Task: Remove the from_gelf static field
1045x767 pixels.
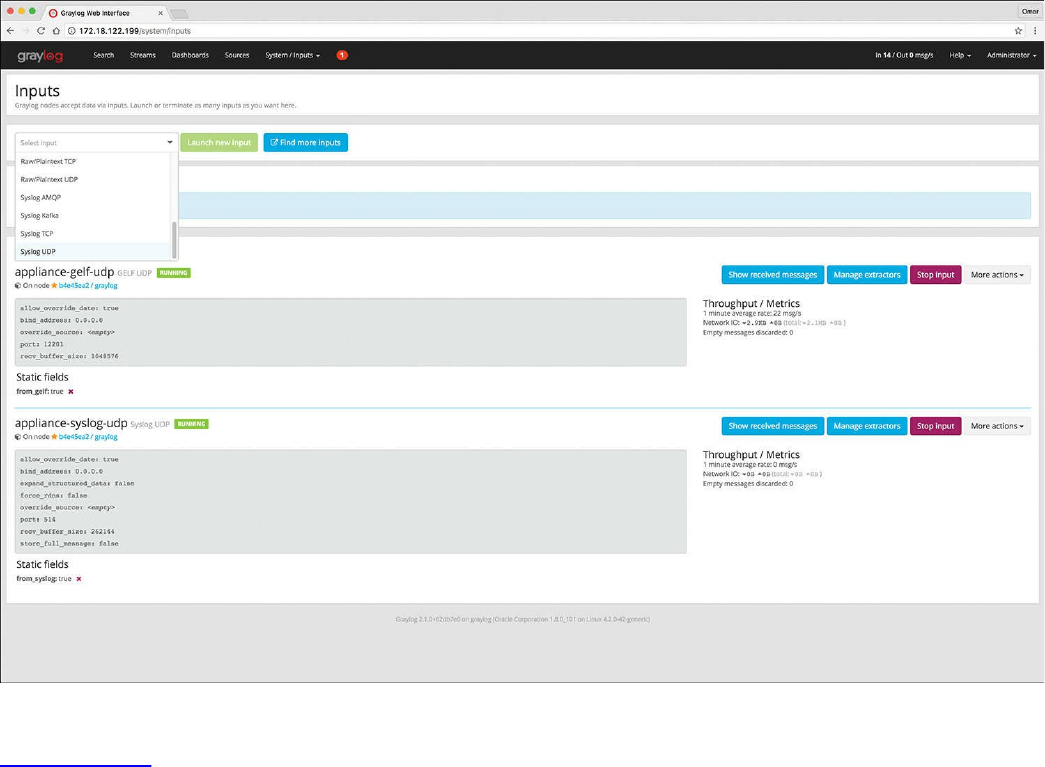Action: [71, 392]
